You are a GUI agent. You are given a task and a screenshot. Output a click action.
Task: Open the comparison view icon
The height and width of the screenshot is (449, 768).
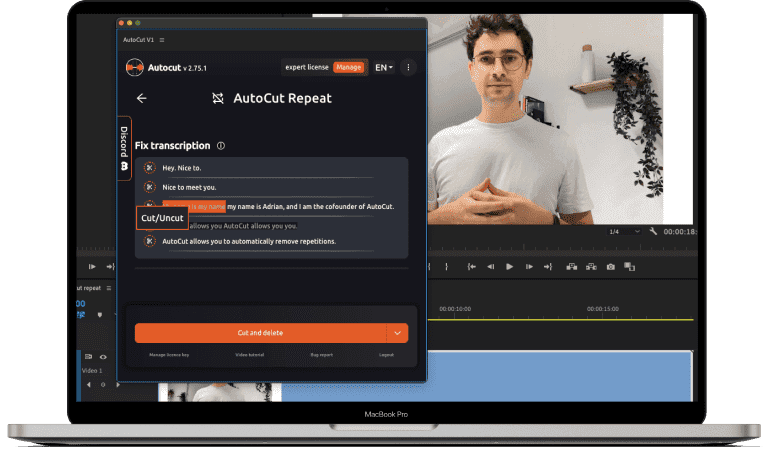click(629, 267)
